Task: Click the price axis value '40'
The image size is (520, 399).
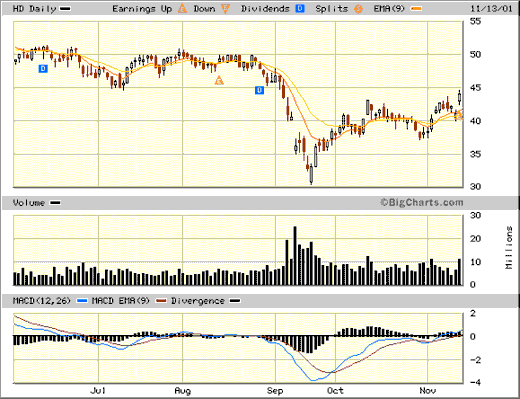Action: tap(475, 121)
